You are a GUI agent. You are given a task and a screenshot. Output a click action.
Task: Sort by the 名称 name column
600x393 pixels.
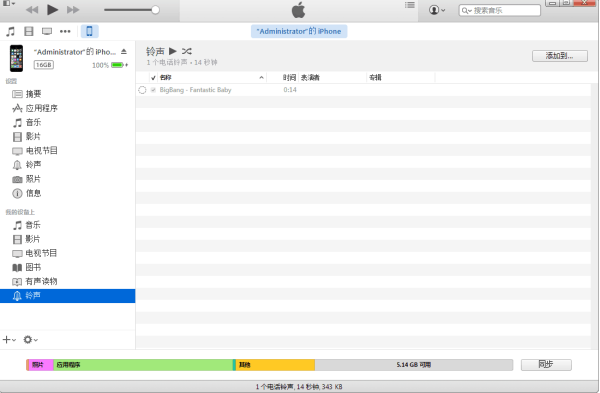click(165, 78)
